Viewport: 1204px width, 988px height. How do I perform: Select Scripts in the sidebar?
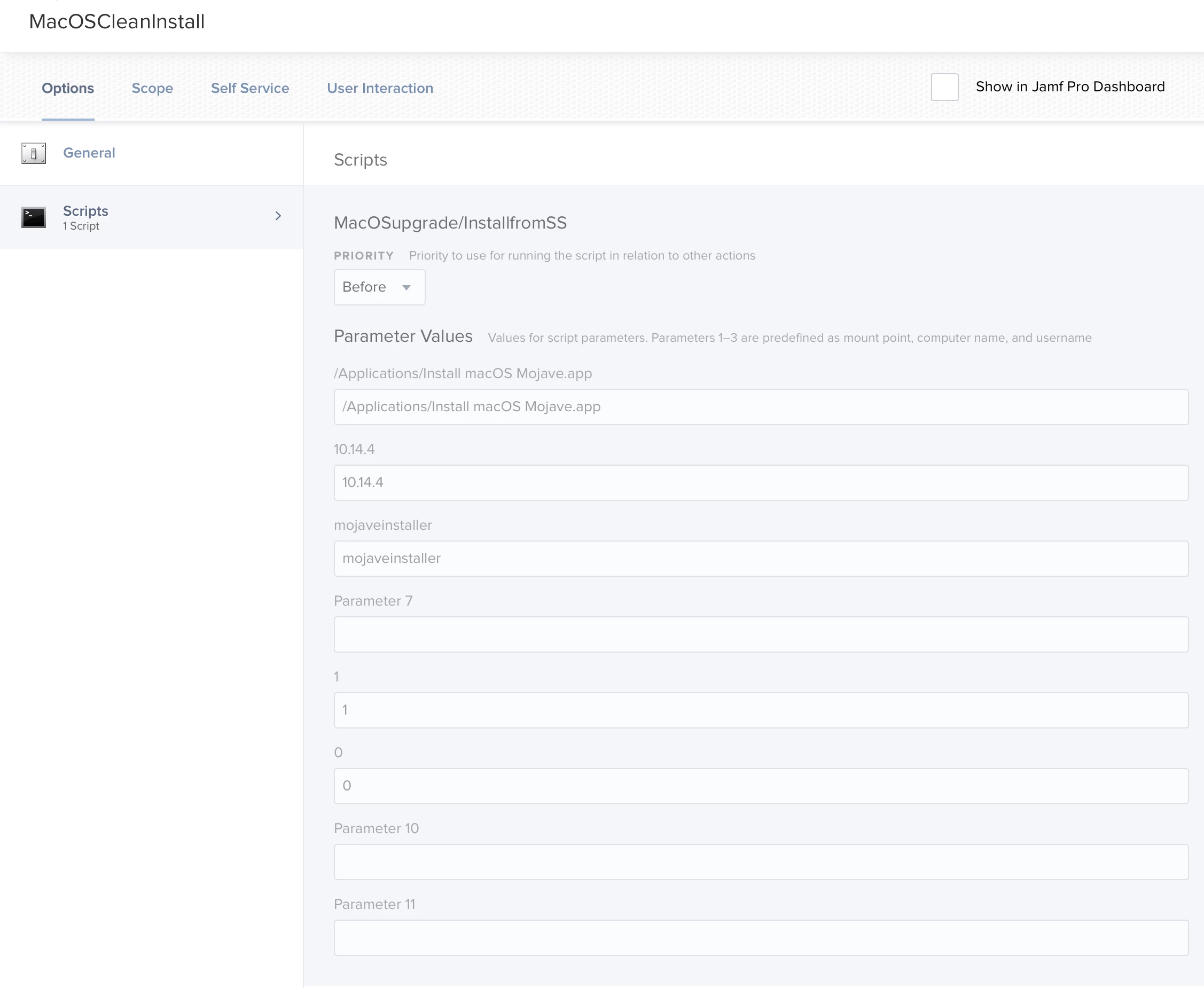coord(151,217)
